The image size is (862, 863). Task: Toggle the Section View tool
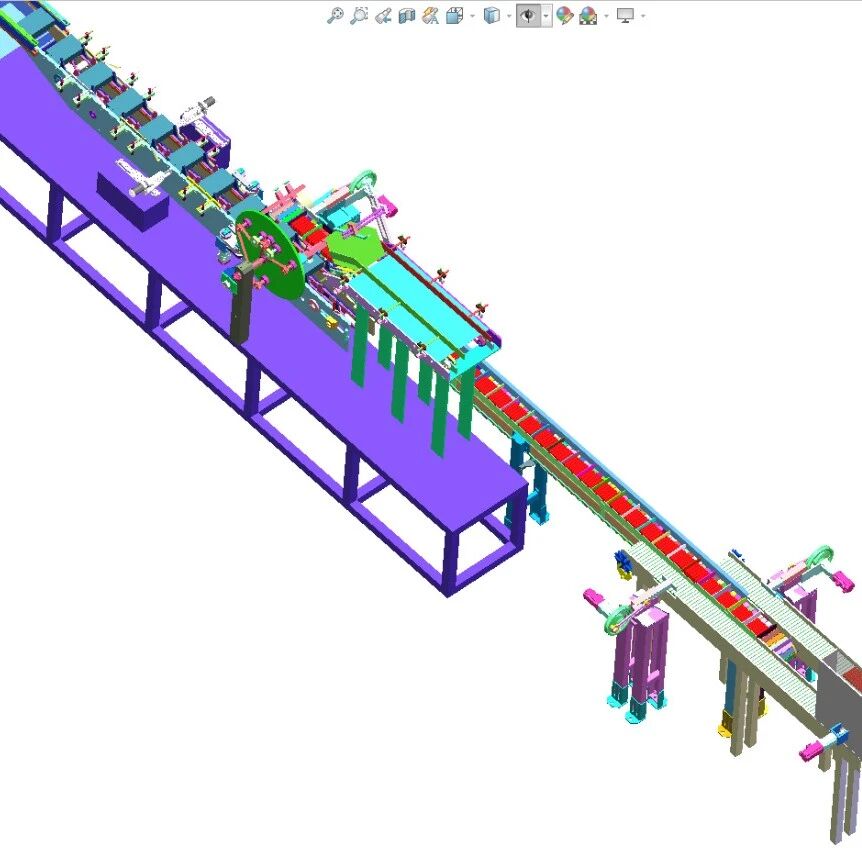point(407,15)
